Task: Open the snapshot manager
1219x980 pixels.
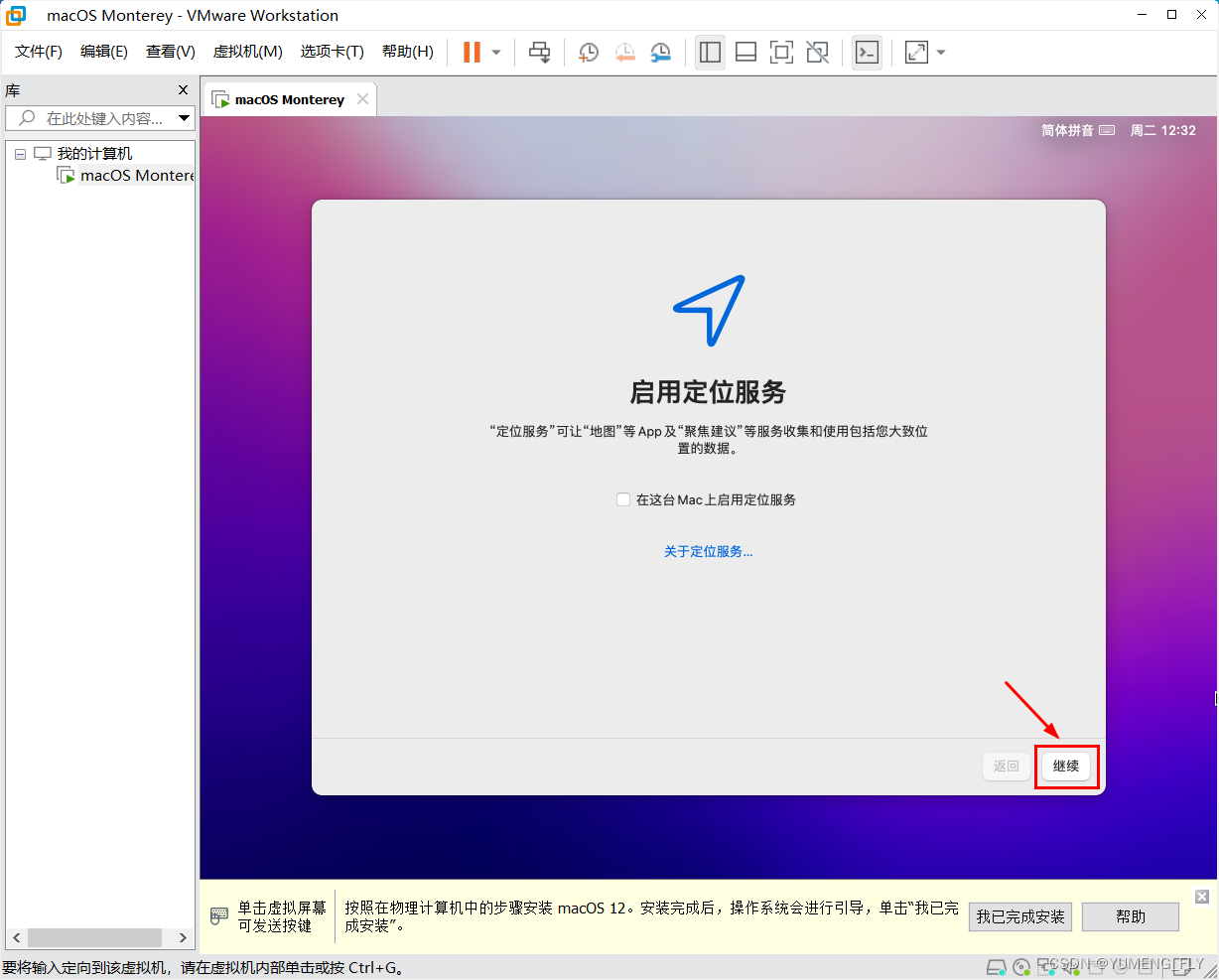Action: point(660,52)
